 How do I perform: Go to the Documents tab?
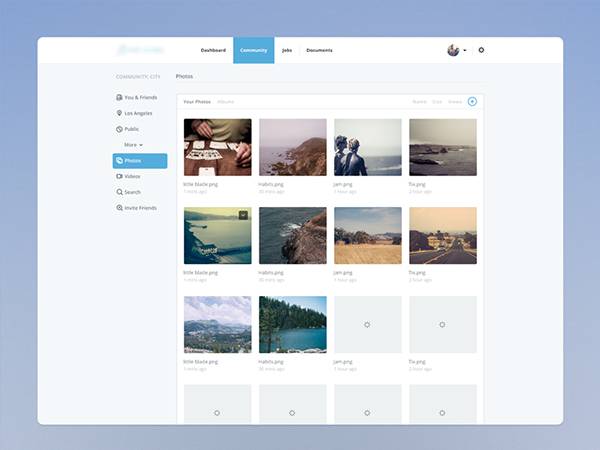pyautogui.click(x=319, y=50)
